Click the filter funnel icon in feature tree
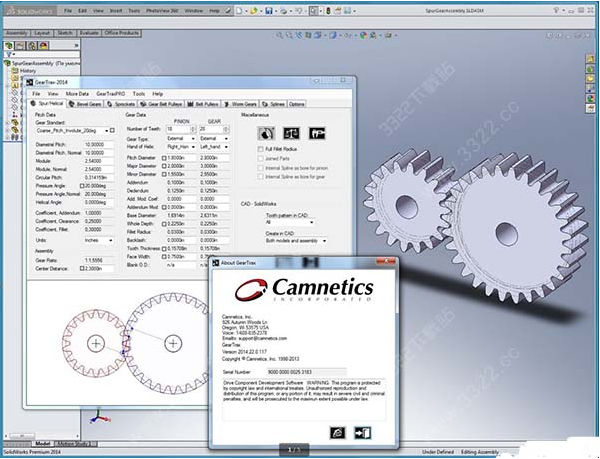The height and width of the screenshot is (459, 600). point(9,54)
